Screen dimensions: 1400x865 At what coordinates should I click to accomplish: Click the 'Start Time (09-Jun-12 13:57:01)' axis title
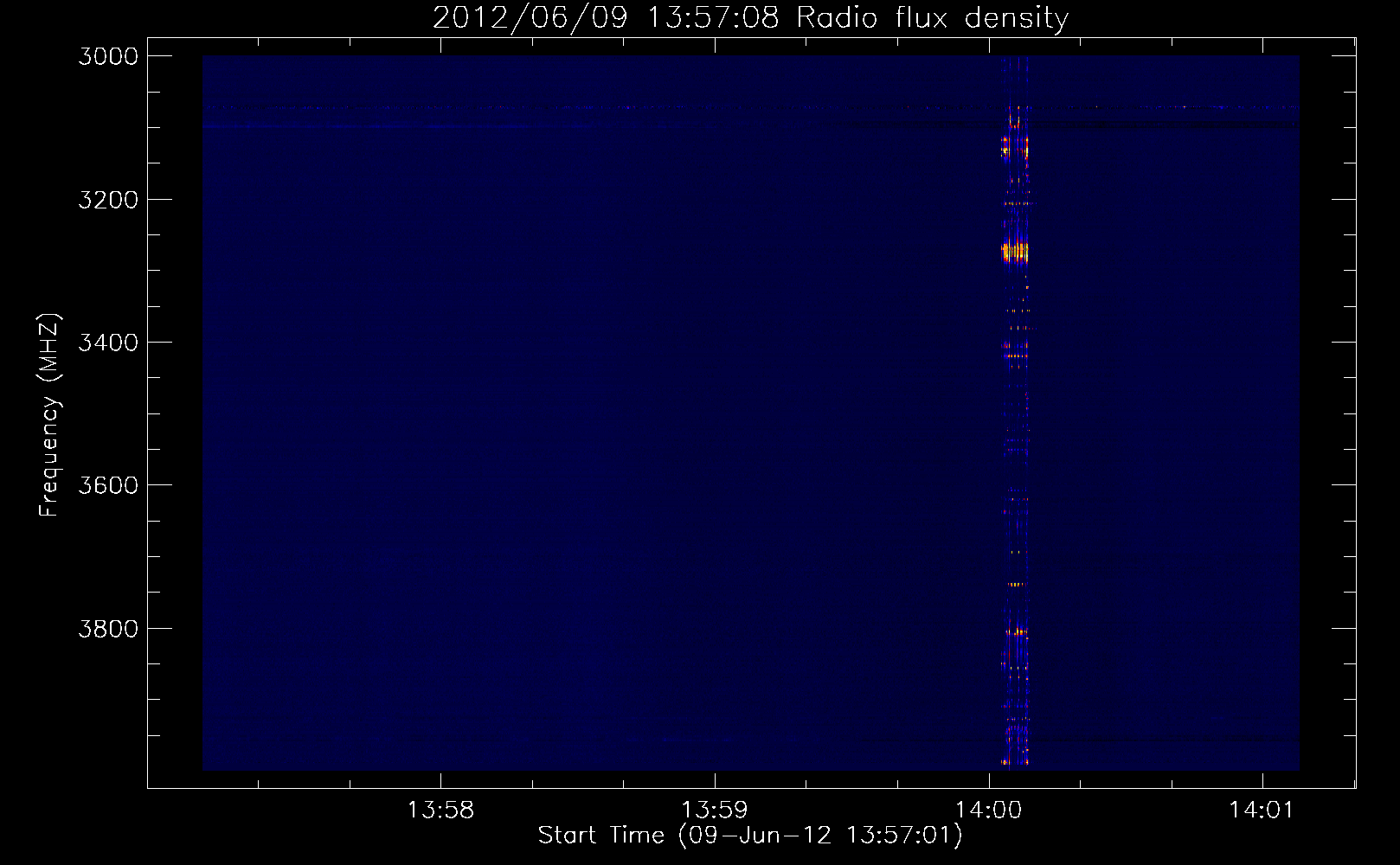750,836
